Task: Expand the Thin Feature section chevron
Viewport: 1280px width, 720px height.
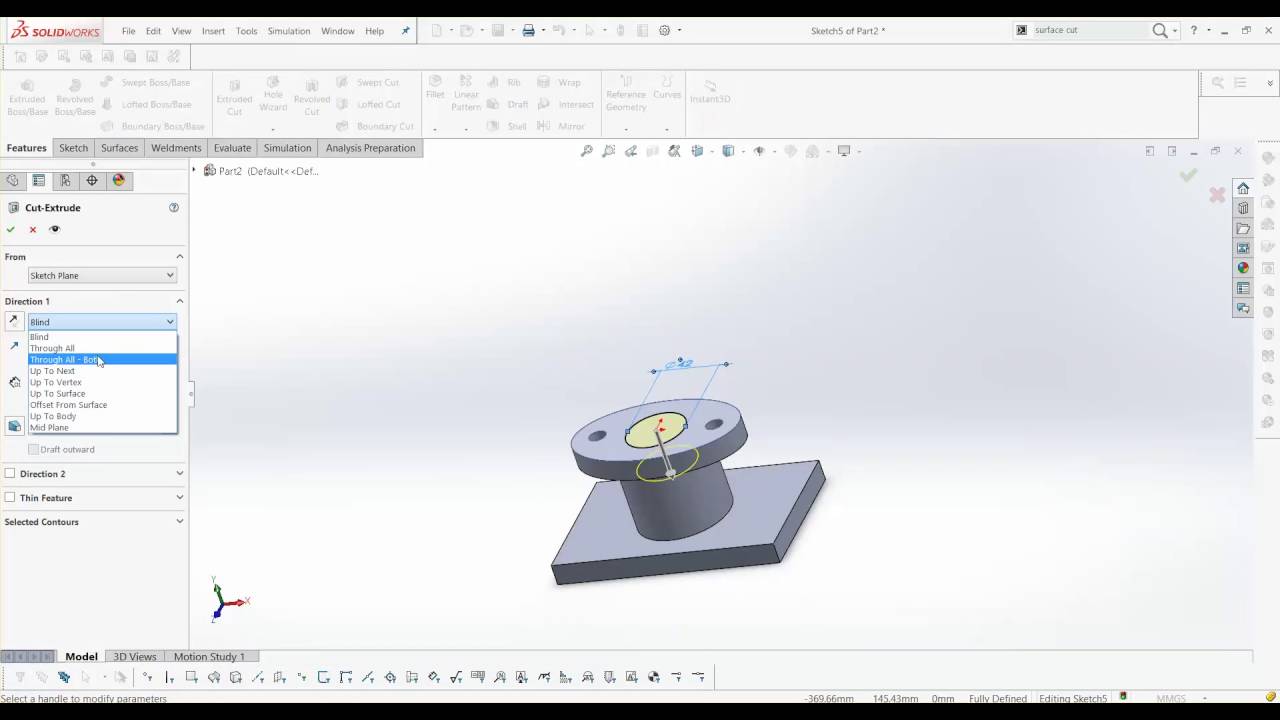Action: pos(180,498)
